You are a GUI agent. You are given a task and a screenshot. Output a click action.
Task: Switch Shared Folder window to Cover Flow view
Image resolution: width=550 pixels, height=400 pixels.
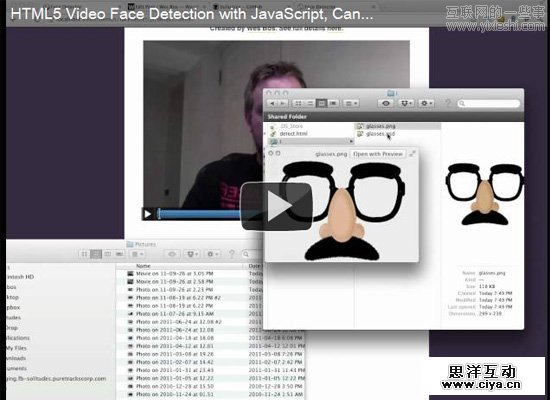pos(333,103)
